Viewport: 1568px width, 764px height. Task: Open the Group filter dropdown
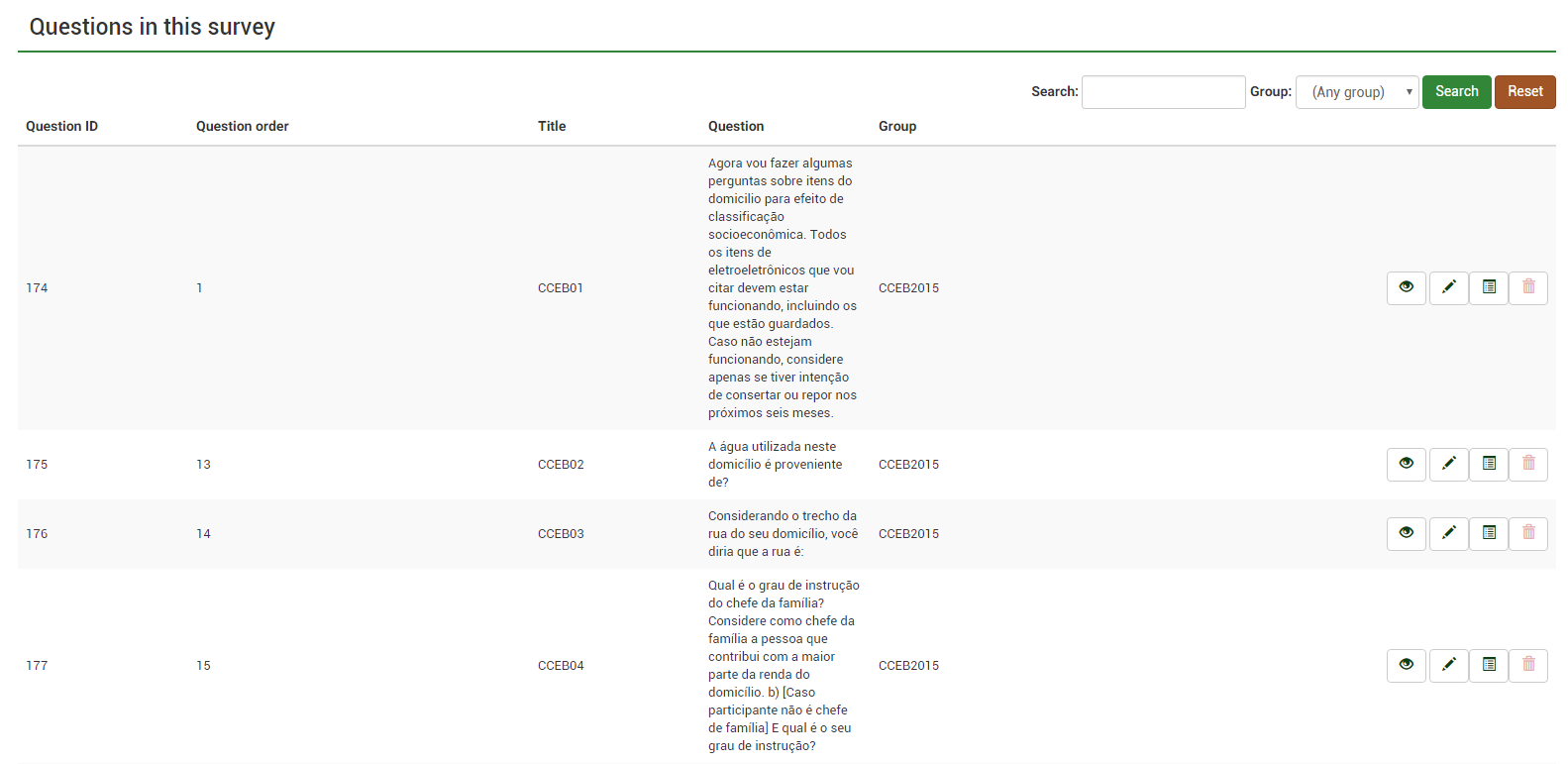pos(1357,92)
